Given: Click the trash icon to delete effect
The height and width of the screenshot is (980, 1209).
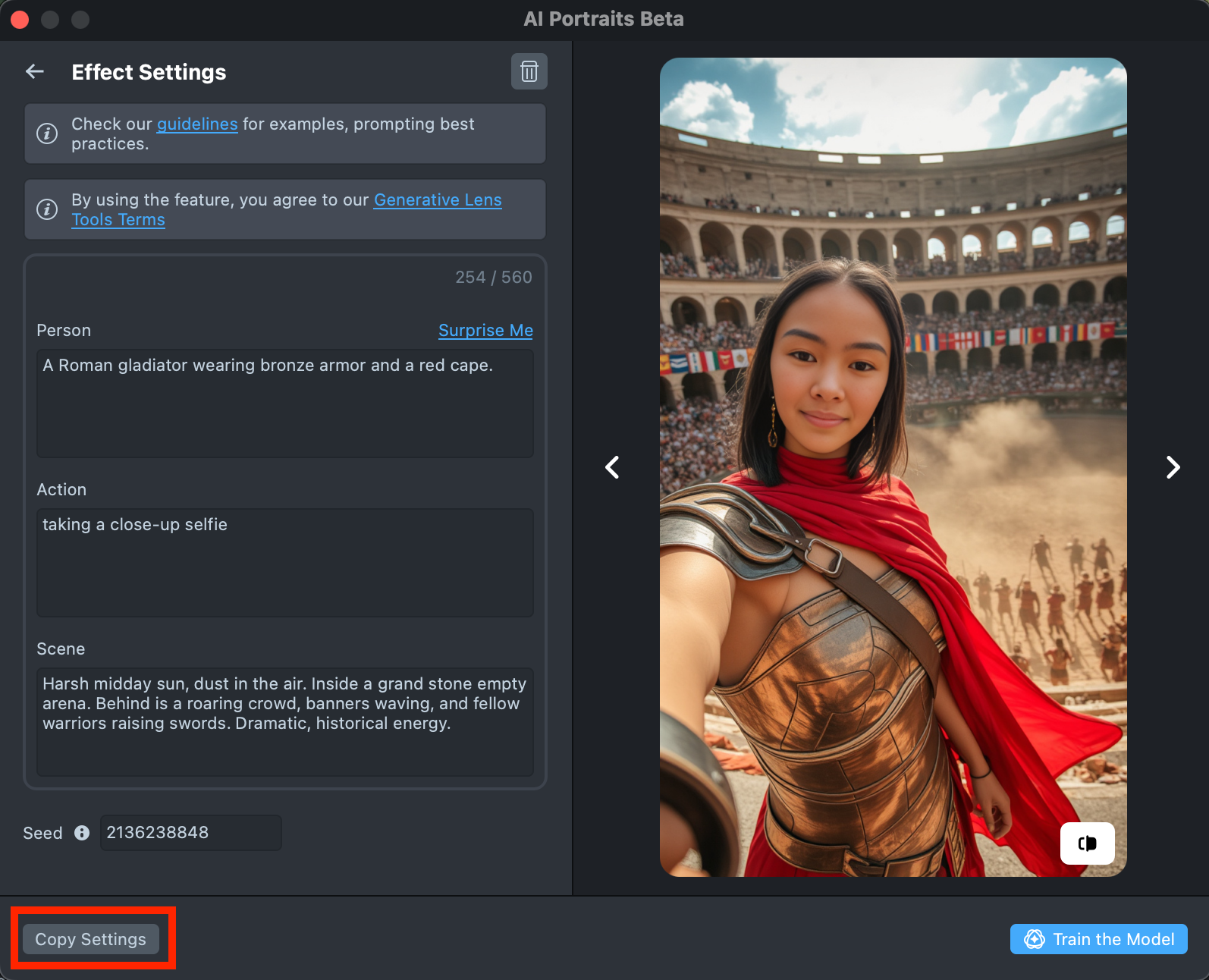Looking at the screenshot, I should pyautogui.click(x=529, y=72).
